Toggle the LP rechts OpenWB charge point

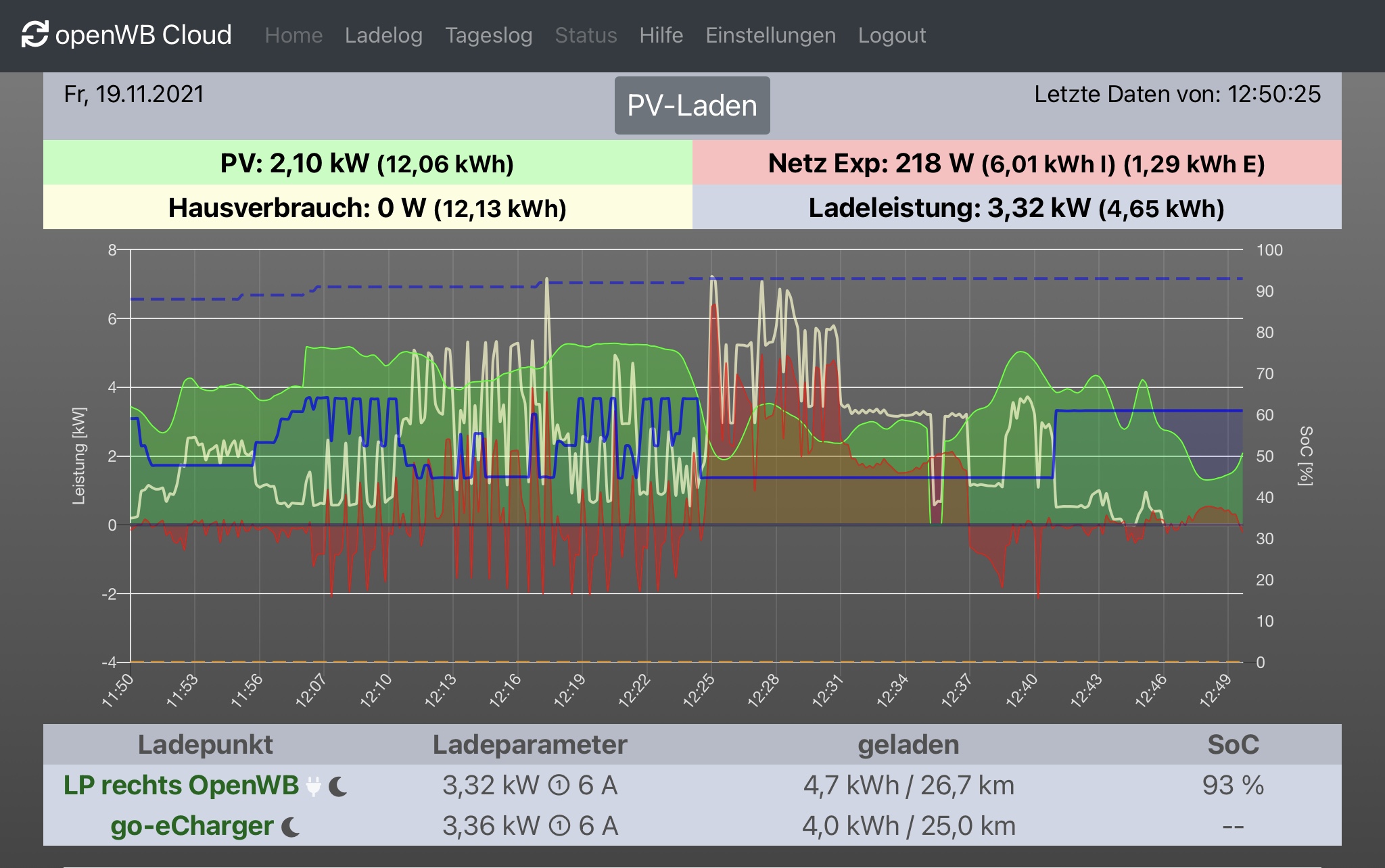coord(181,786)
